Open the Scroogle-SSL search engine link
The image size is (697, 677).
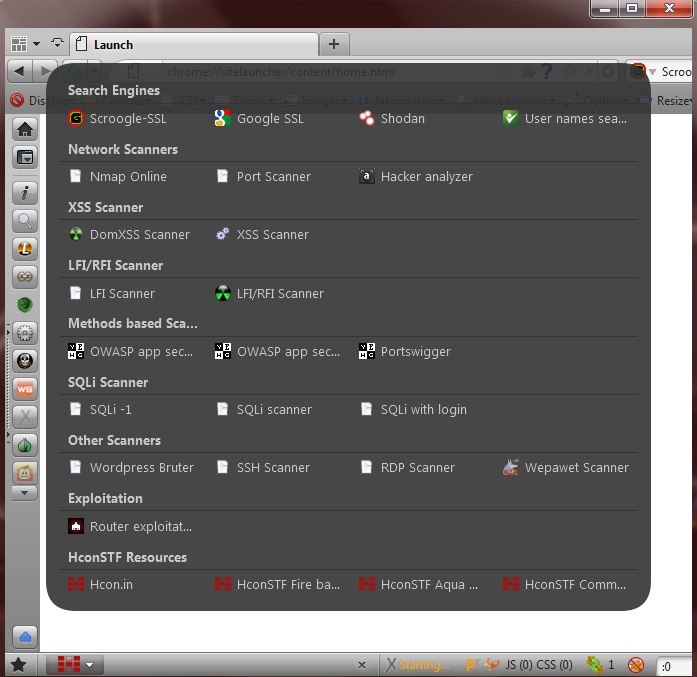coord(118,119)
